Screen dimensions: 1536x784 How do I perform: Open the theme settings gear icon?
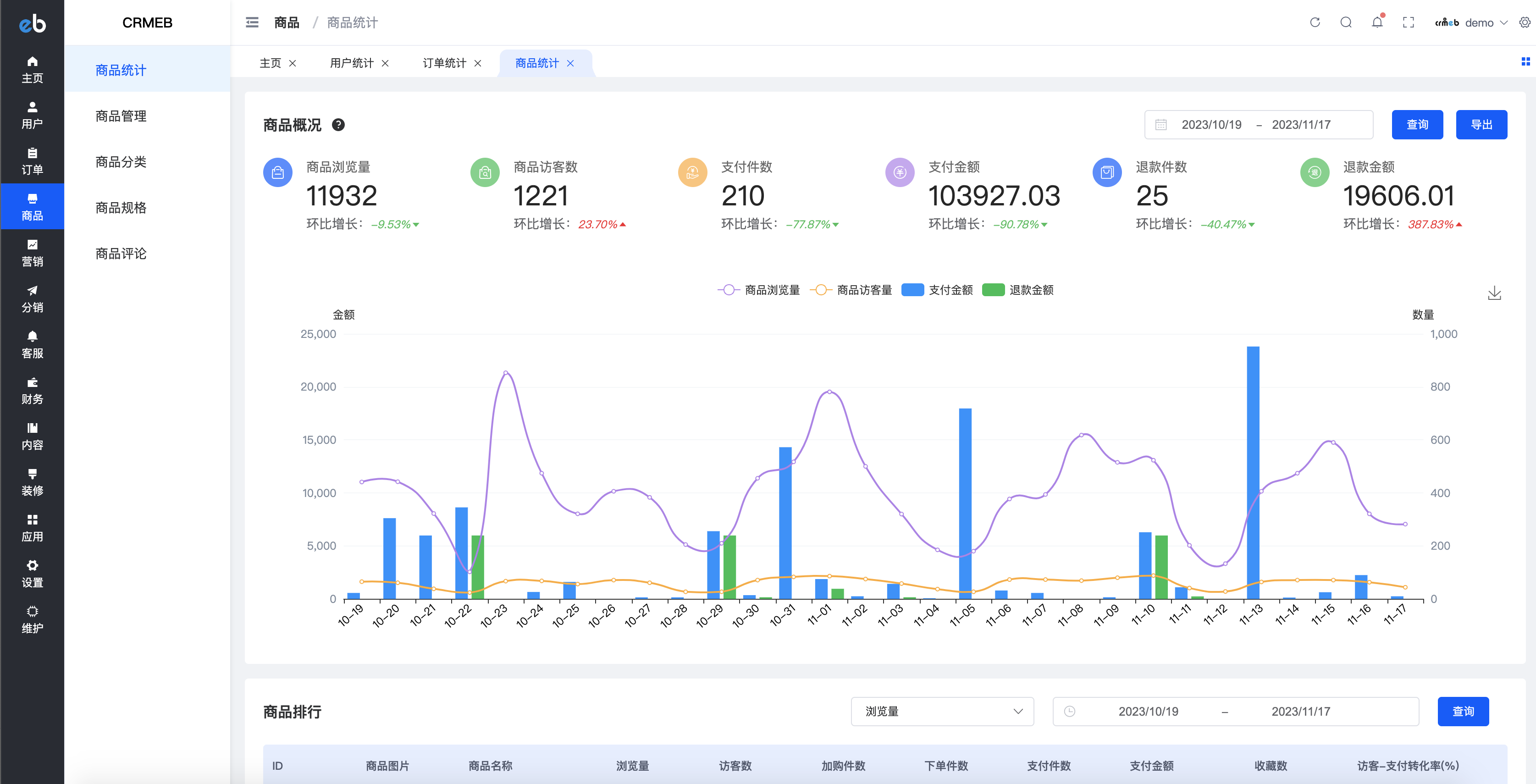1525,22
